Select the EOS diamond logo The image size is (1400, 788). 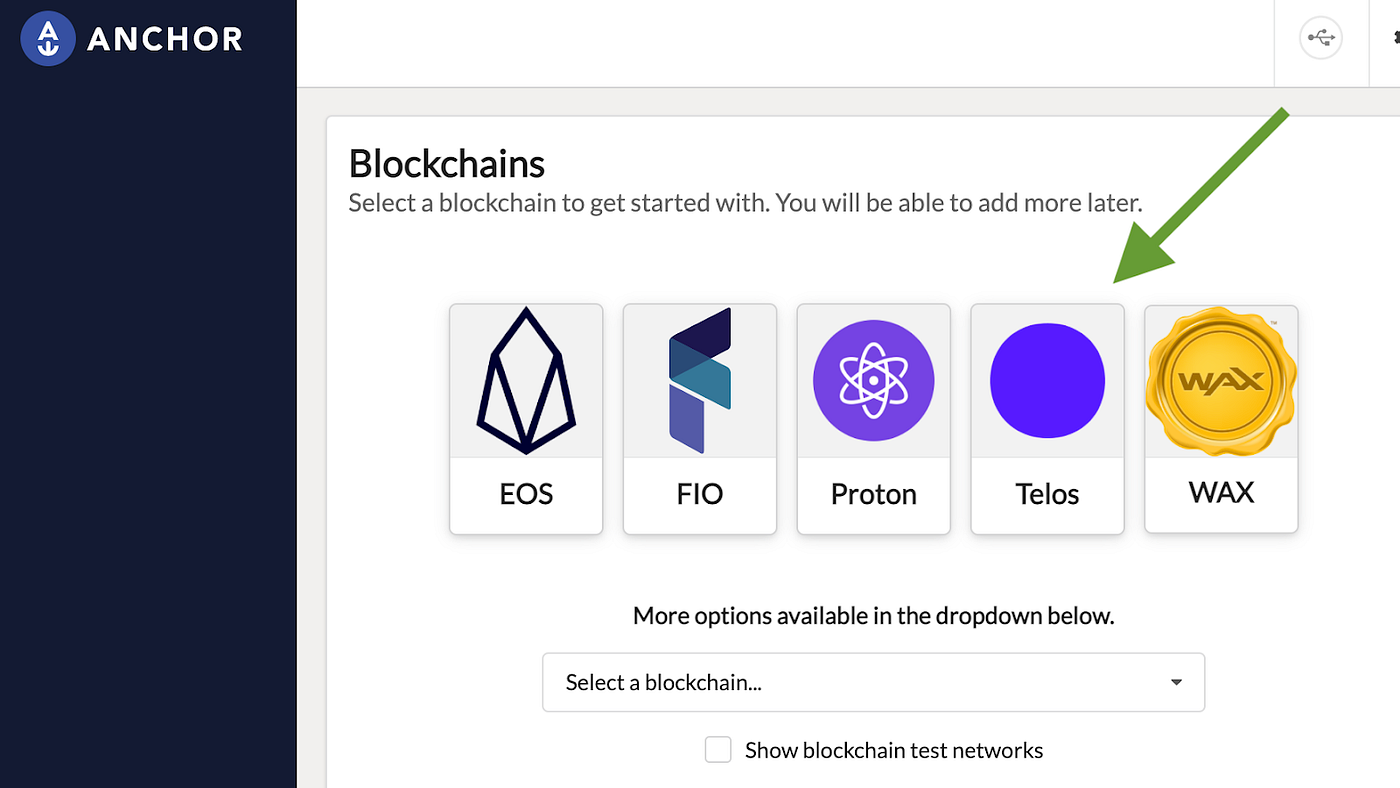(x=526, y=381)
